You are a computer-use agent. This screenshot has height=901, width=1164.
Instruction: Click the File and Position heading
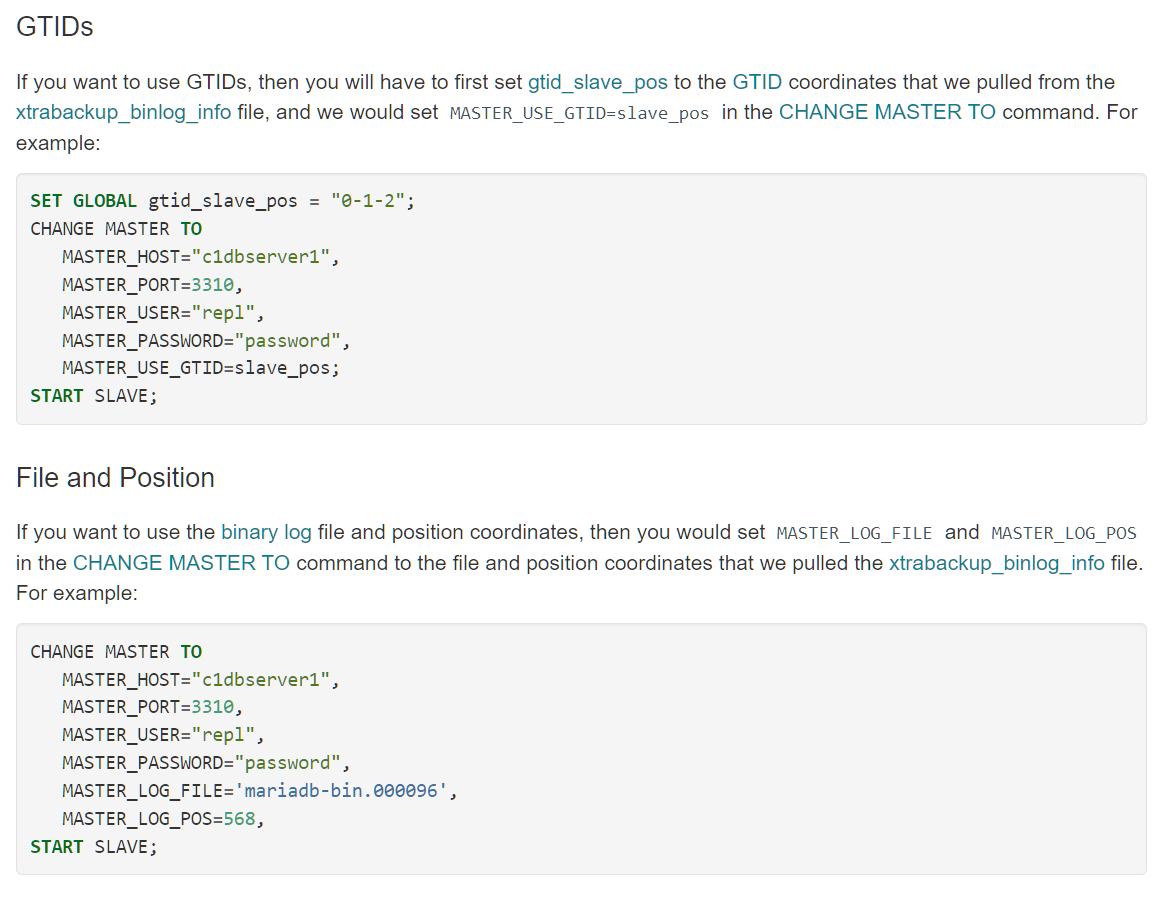(115, 478)
